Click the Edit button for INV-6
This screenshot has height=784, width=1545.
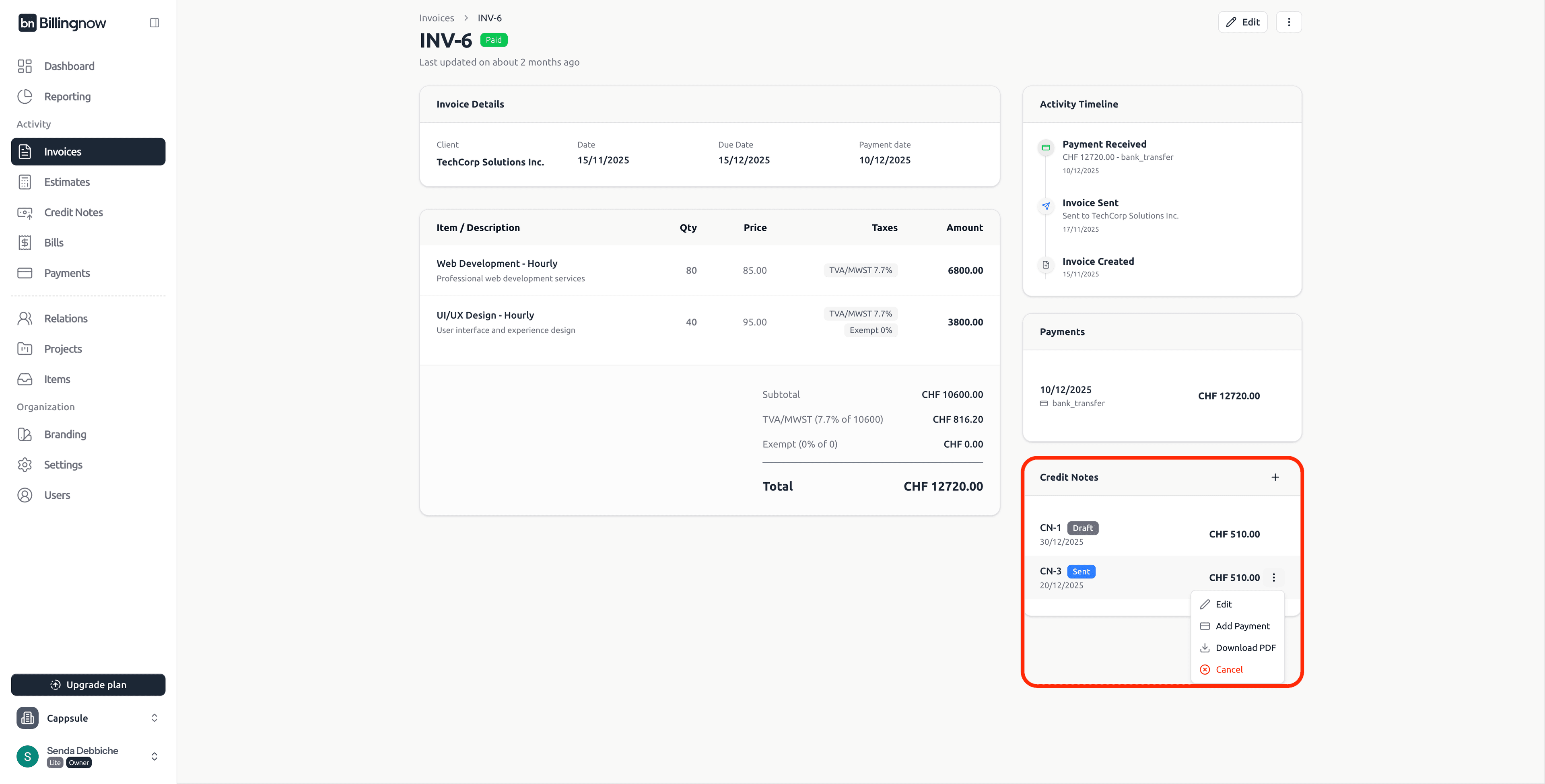pos(1243,22)
